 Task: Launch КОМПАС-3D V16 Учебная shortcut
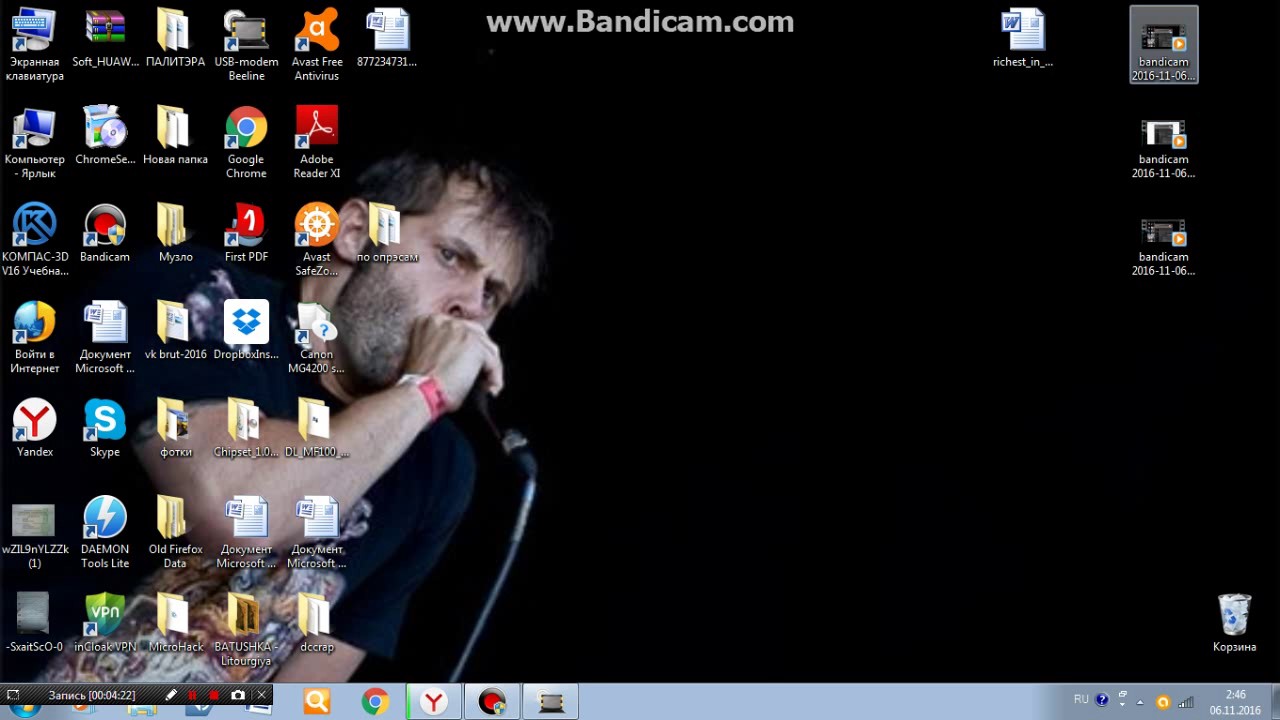point(35,240)
